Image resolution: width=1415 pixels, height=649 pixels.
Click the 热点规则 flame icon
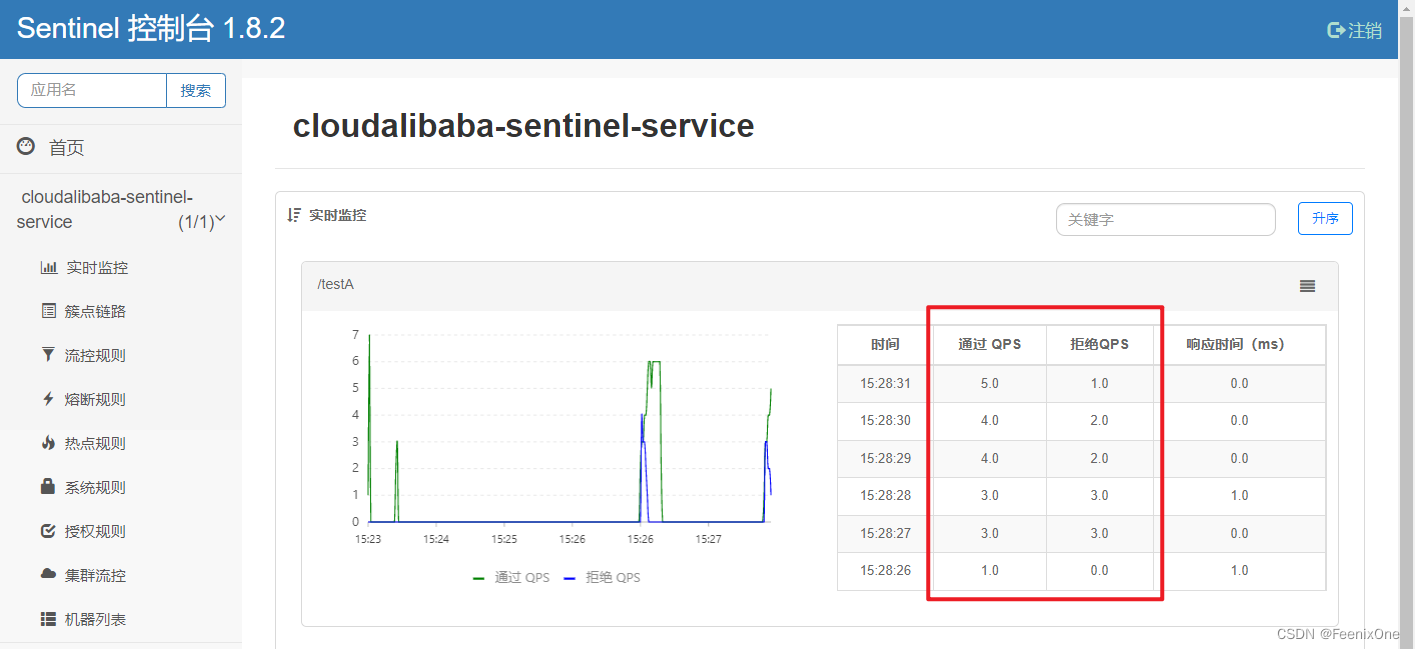(x=48, y=443)
